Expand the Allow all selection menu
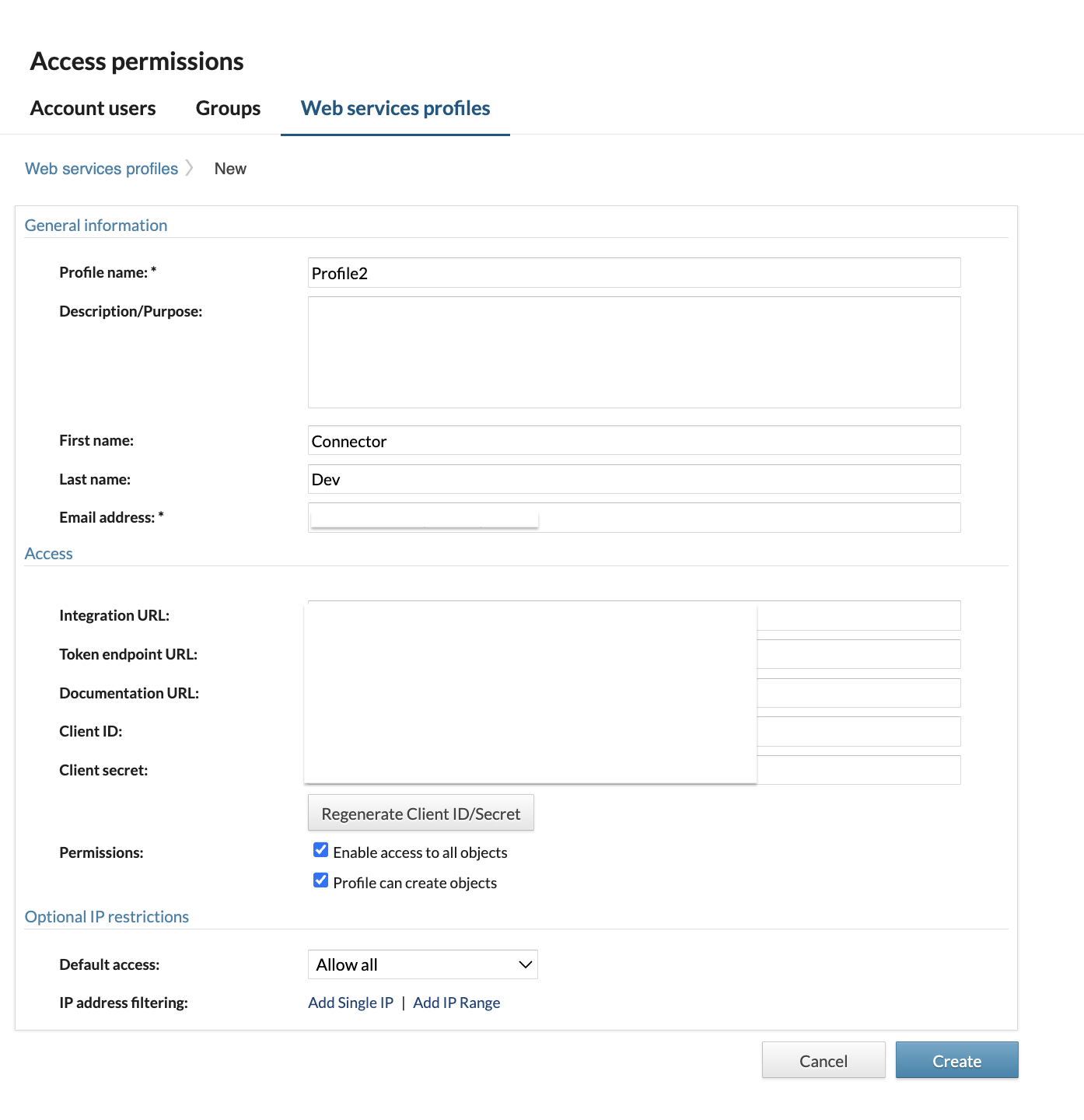Image resolution: width=1084 pixels, height=1120 pixels. [422, 964]
